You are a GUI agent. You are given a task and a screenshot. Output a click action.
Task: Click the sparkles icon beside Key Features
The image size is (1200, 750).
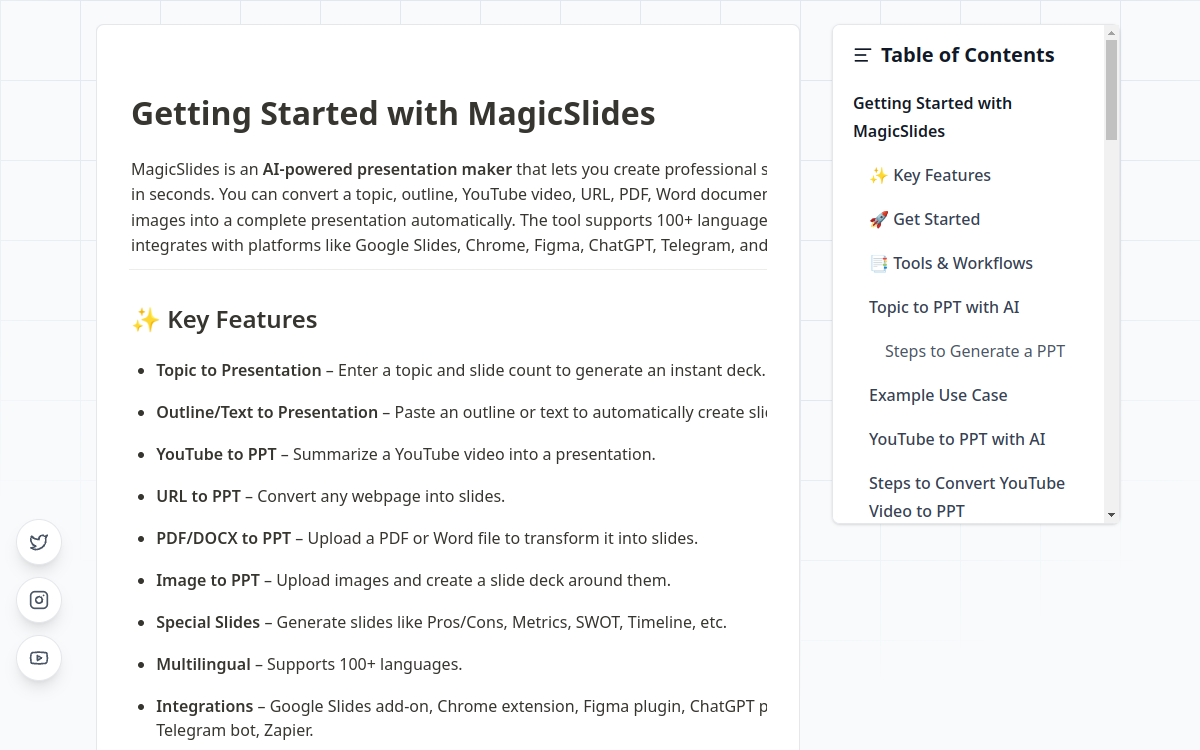click(x=878, y=175)
